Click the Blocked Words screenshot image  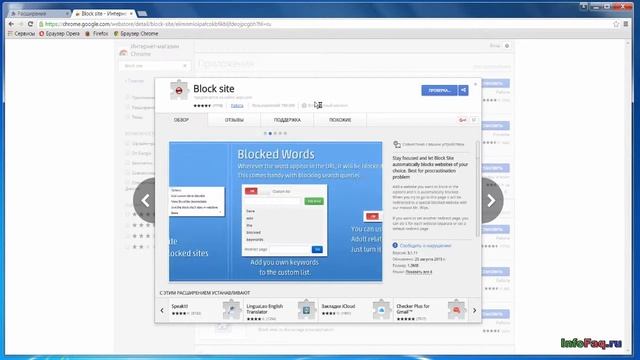click(276, 211)
